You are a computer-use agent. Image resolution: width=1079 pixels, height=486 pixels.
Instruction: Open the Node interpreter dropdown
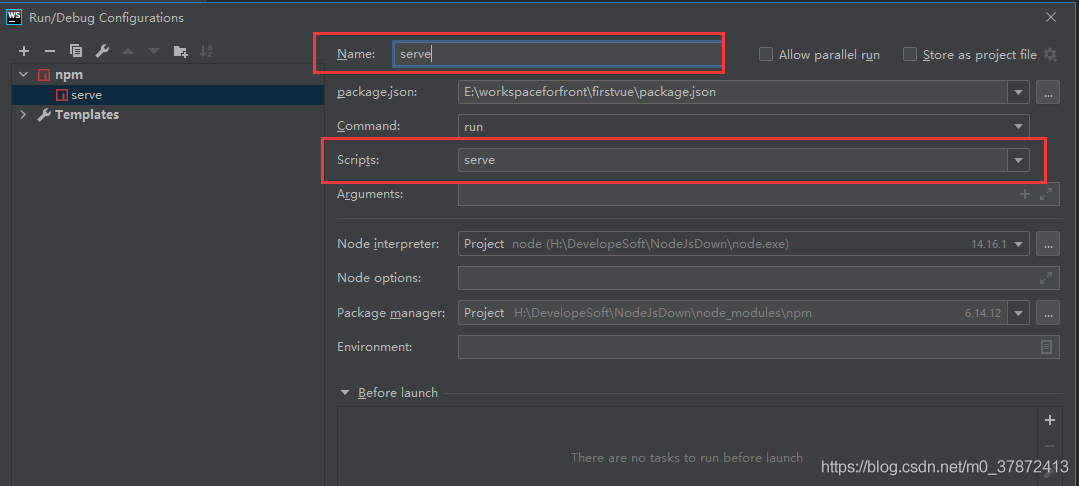coord(1019,244)
